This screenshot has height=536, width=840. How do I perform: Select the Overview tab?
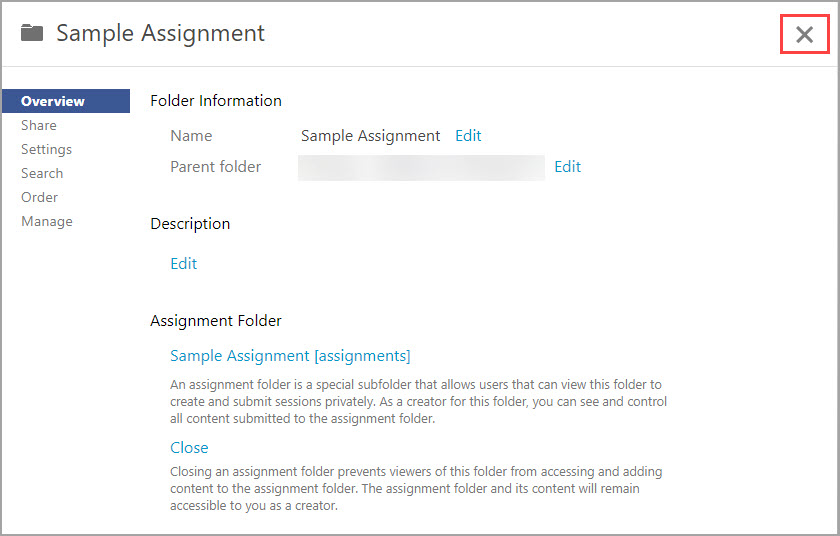(x=66, y=101)
